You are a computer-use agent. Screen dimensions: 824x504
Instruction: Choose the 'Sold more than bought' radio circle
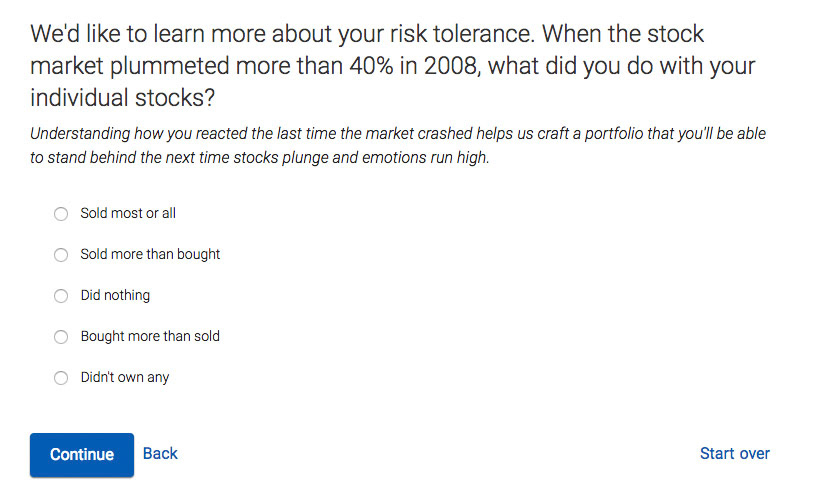pos(61,255)
